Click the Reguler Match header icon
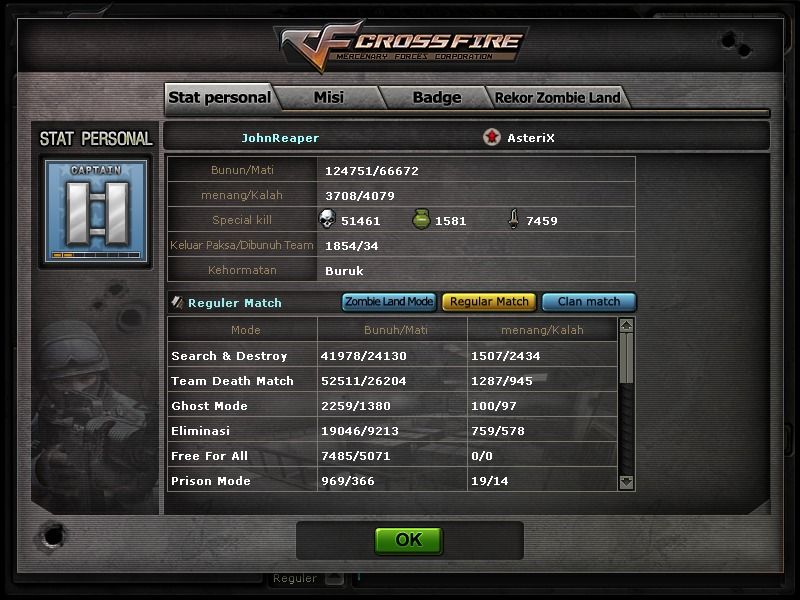800x600 pixels. (178, 303)
